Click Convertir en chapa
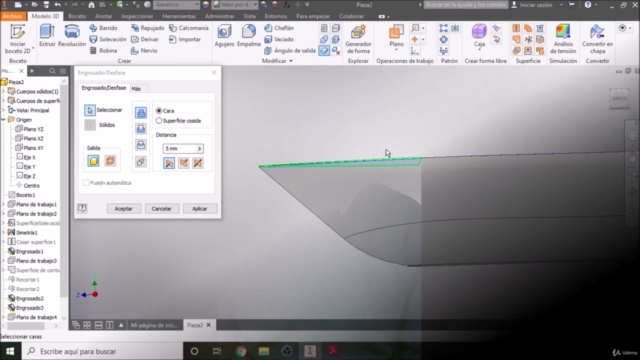Screen dimensions: 640x360 597,39
